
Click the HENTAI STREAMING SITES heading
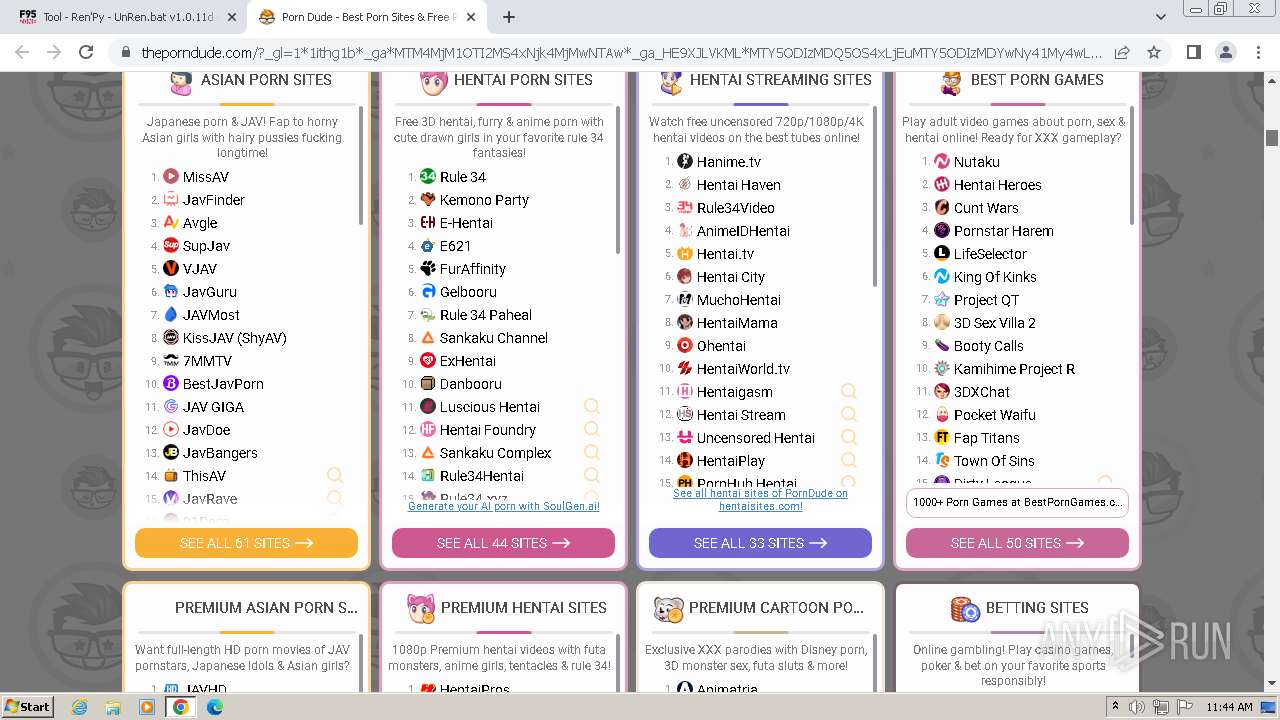click(x=781, y=80)
